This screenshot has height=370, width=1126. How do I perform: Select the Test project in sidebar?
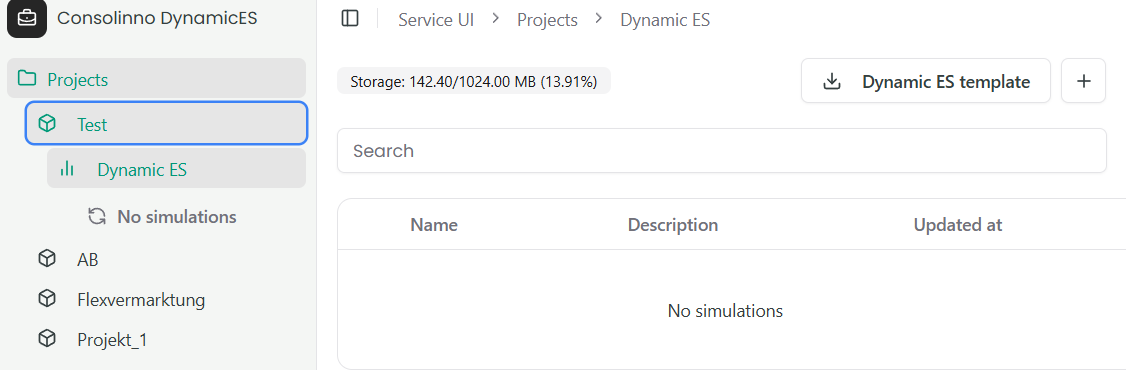tap(167, 124)
